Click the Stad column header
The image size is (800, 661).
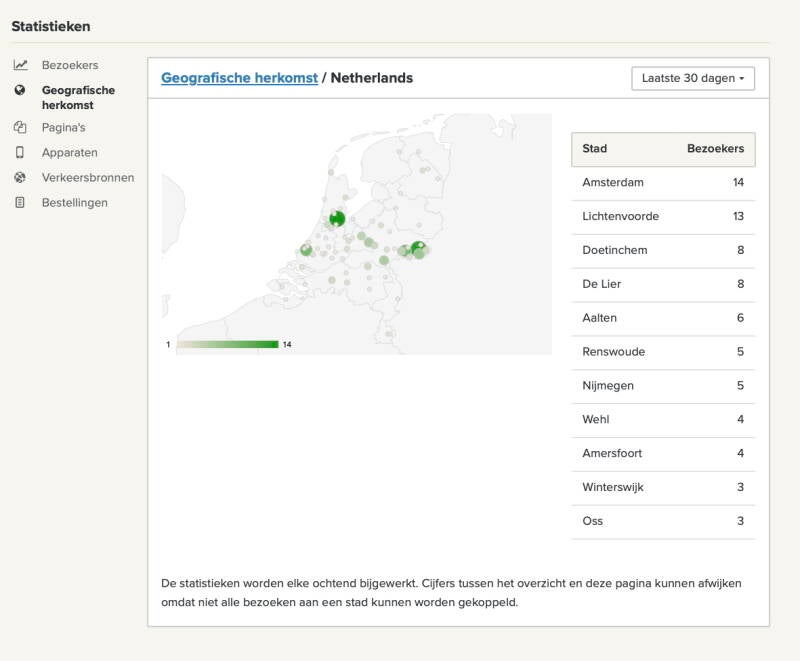(x=594, y=148)
